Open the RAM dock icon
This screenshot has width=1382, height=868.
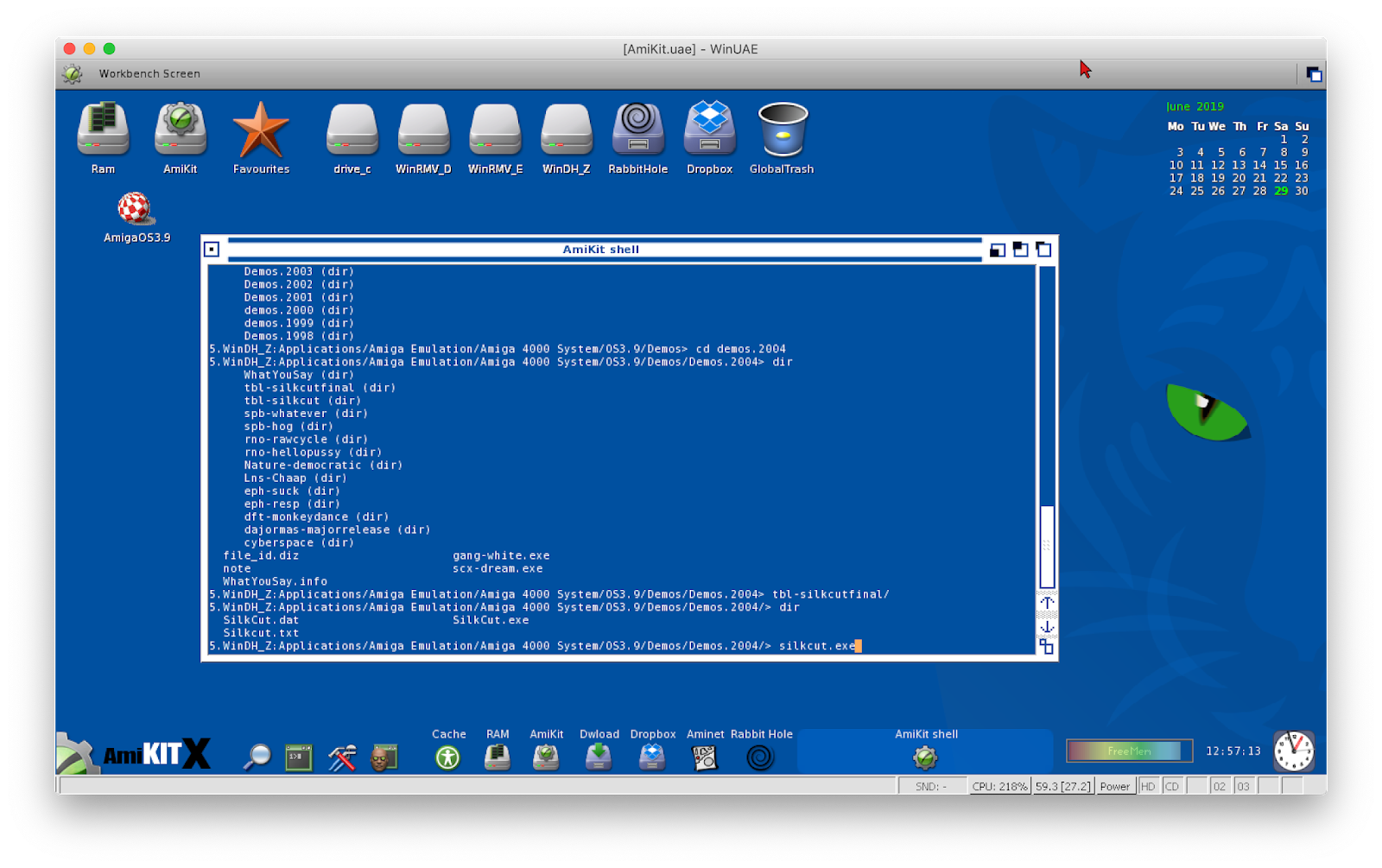pyautogui.click(x=498, y=757)
